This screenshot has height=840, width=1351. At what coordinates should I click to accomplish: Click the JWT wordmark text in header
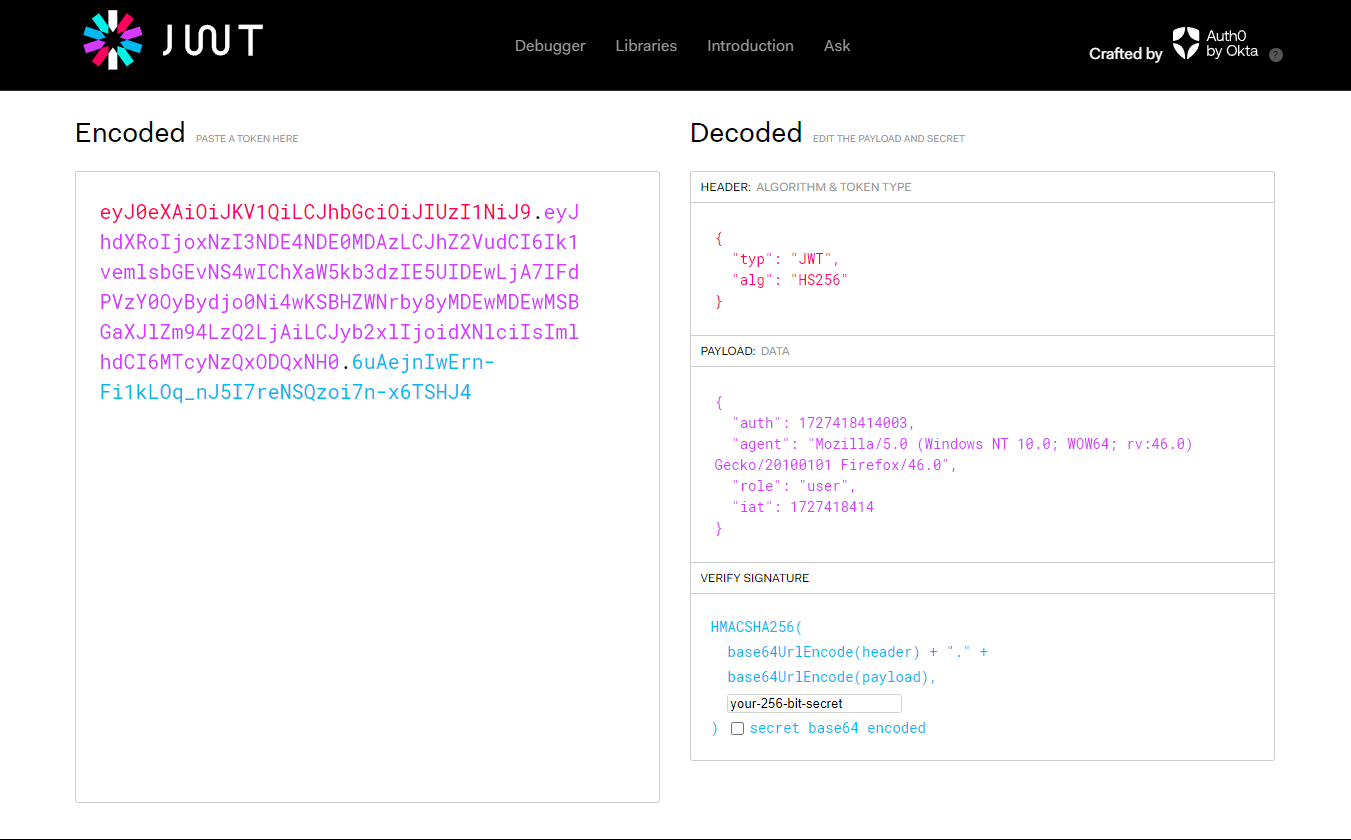212,41
